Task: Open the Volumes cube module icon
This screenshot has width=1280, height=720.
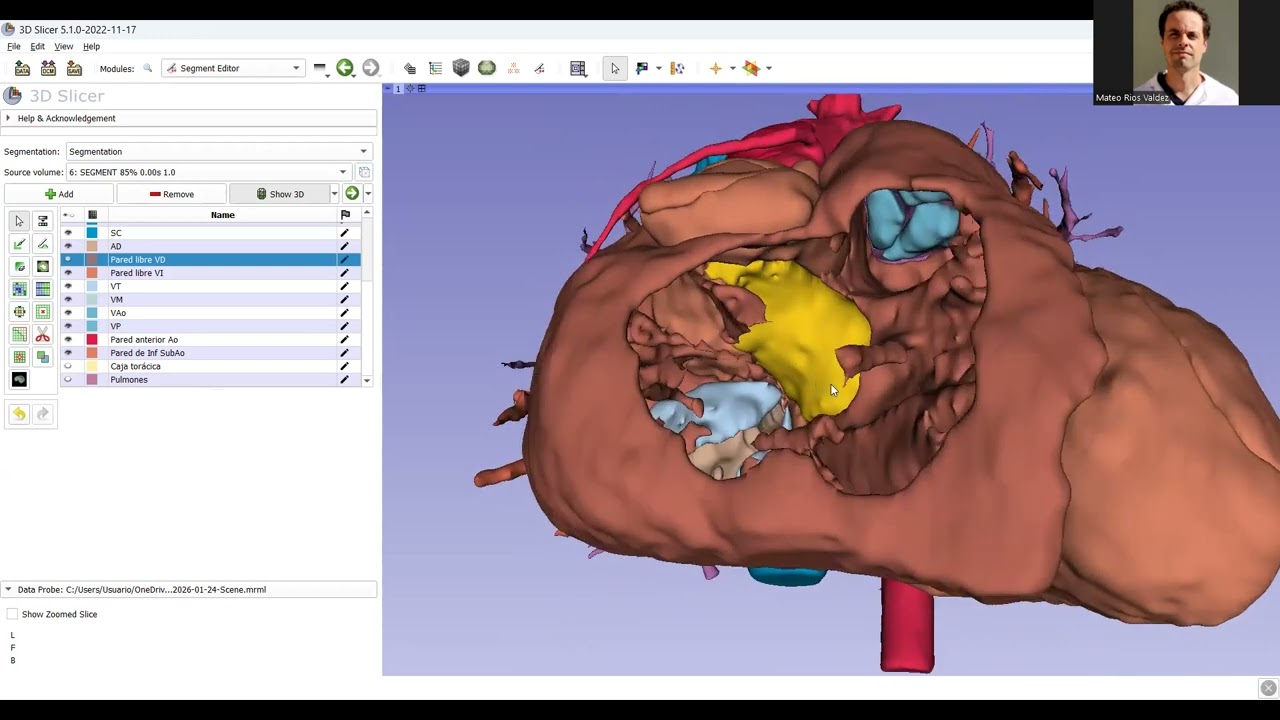Action: 461,68
